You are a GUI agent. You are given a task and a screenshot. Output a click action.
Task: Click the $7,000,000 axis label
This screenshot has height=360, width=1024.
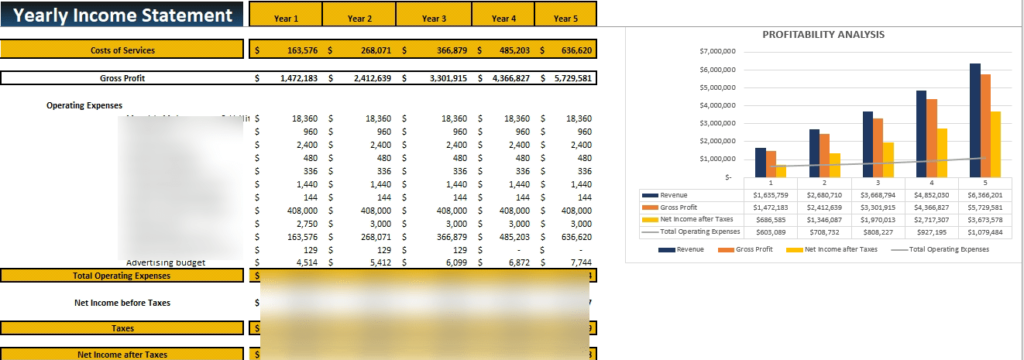pyautogui.click(x=717, y=51)
